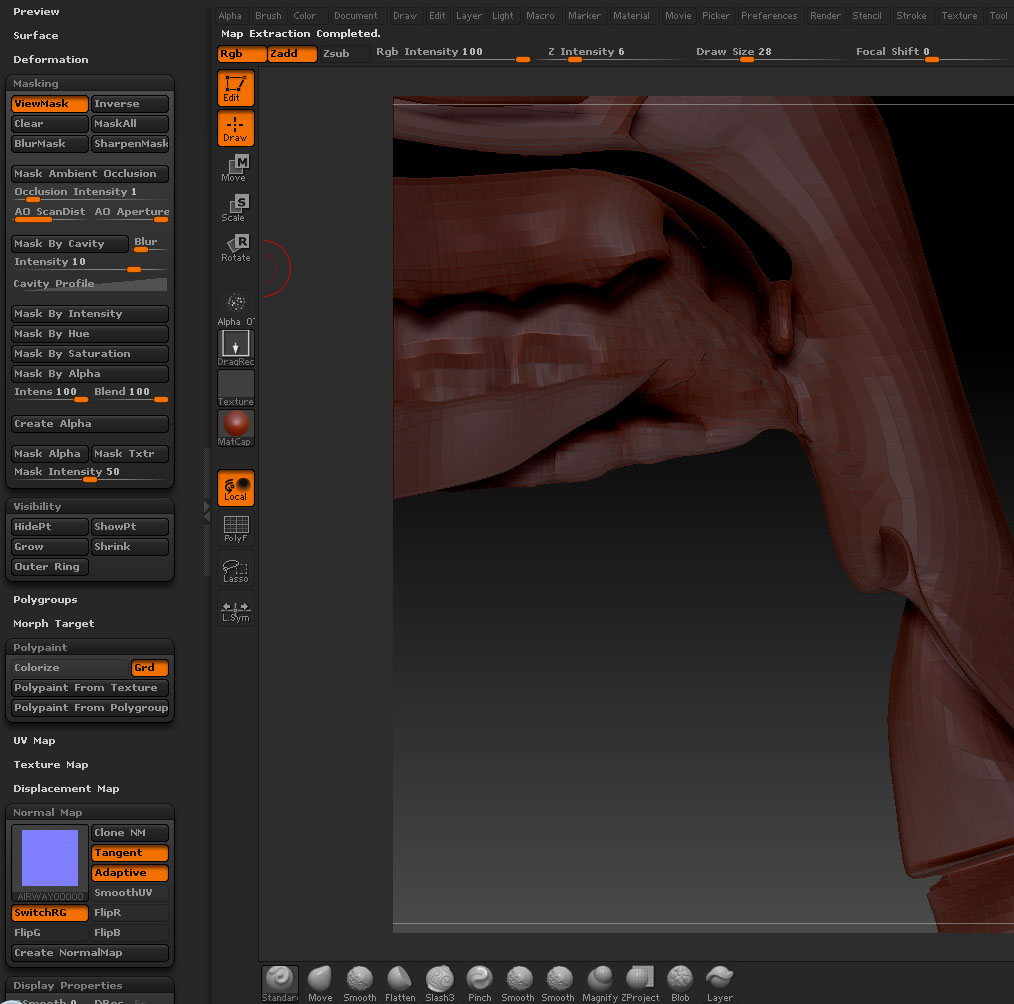The width and height of the screenshot is (1014, 1004).
Task: Enable Zsub sculpting mode
Action: point(345,54)
